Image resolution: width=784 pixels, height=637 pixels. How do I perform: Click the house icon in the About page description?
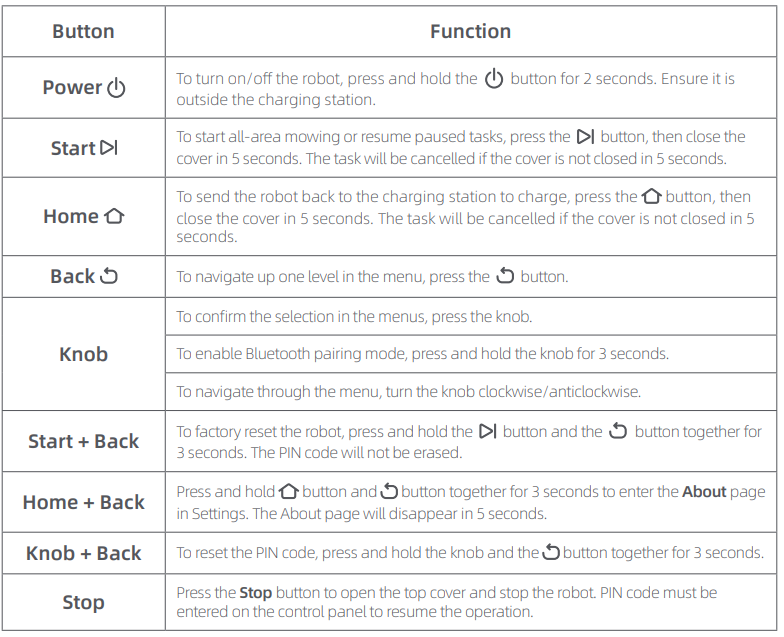tap(290, 492)
